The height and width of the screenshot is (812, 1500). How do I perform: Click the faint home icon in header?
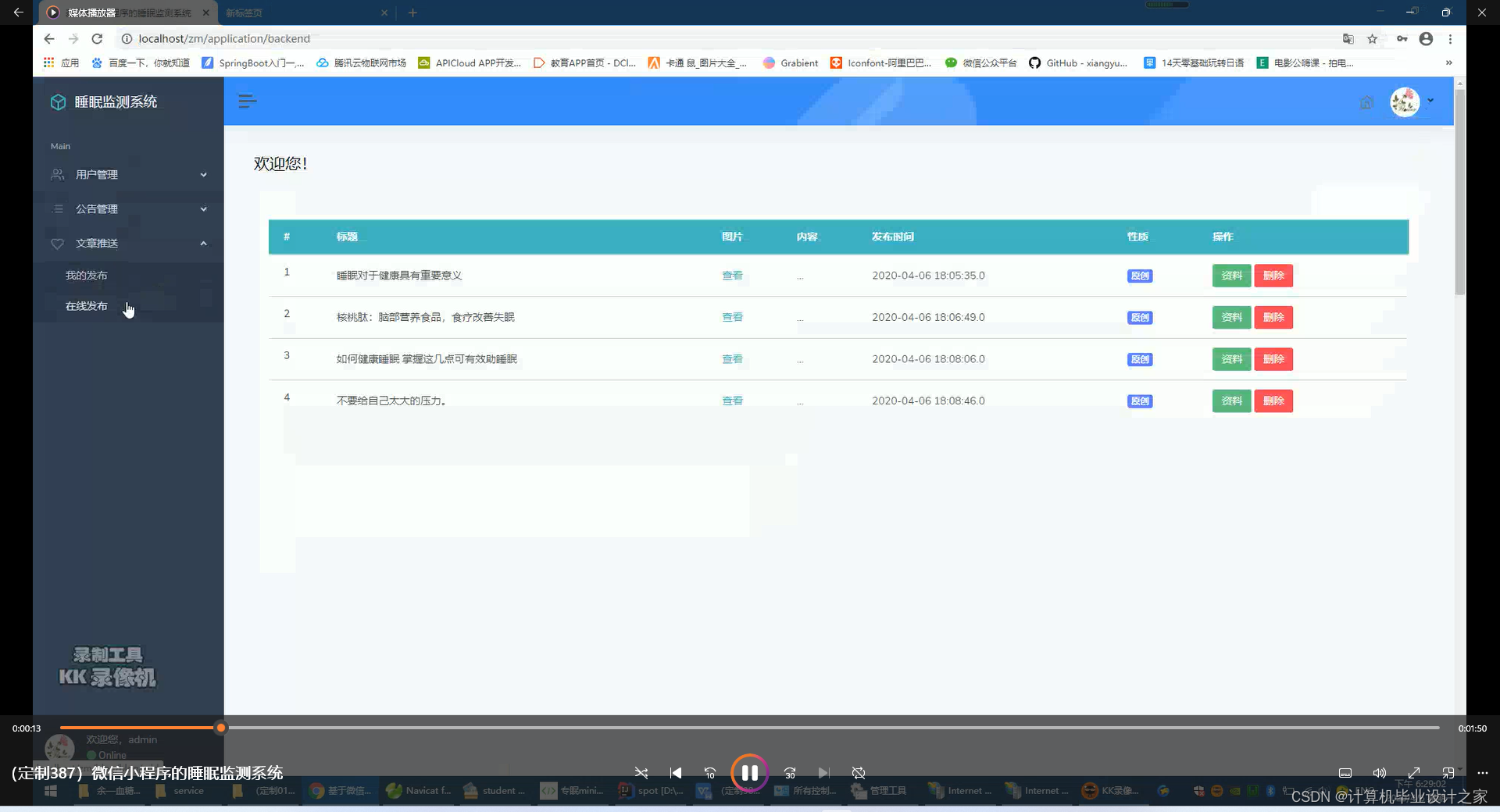coord(1366,102)
